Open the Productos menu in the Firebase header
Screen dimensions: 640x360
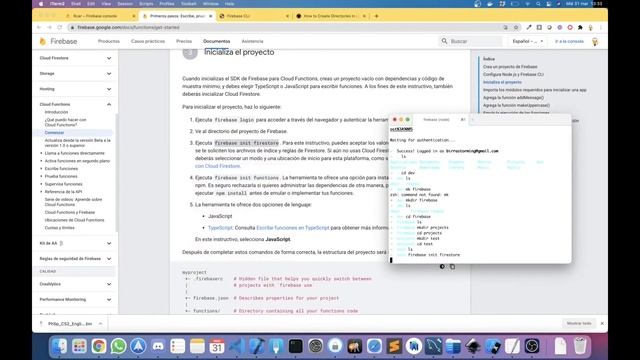coord(109,41)
